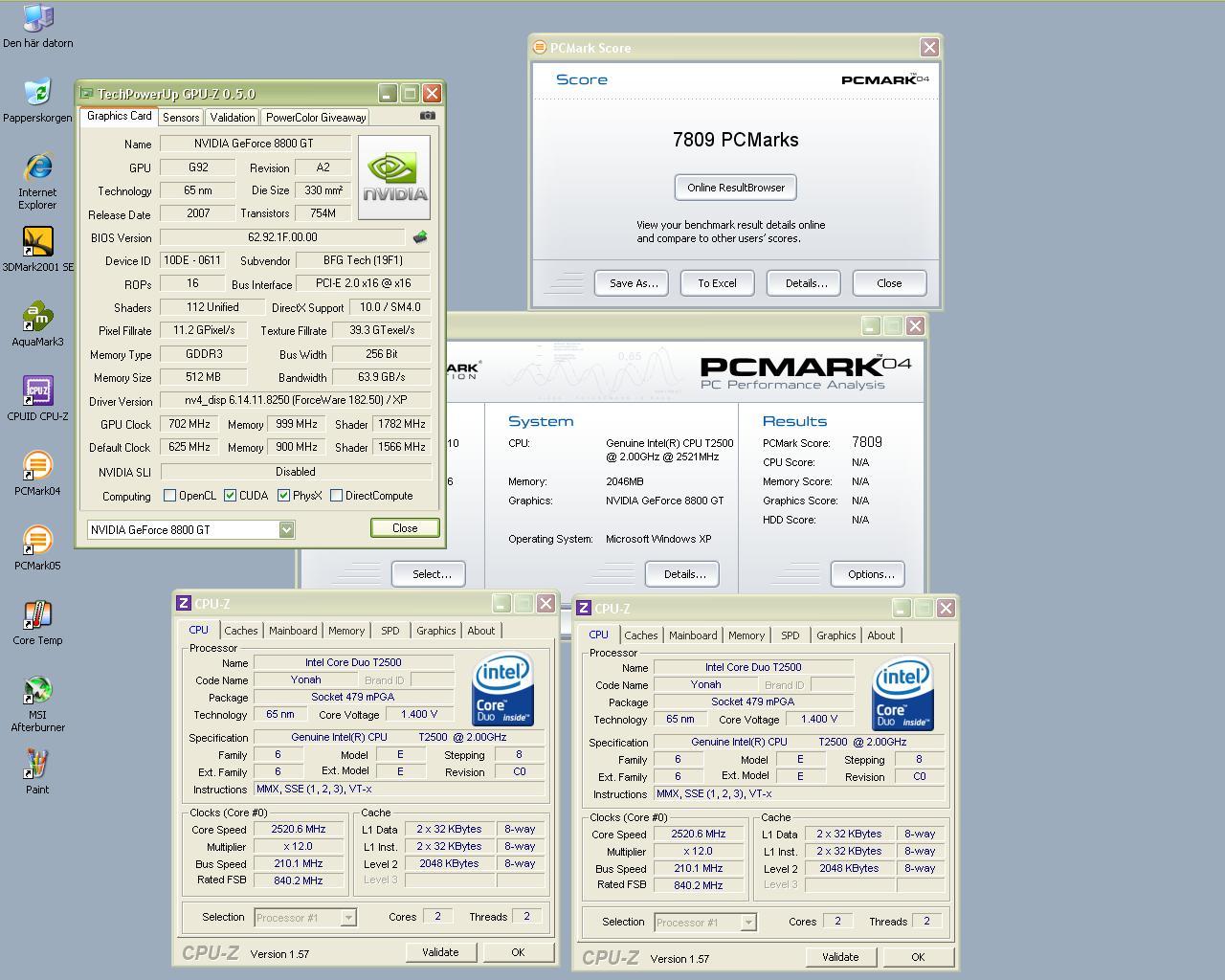Open Mainboard tab in left CPU-Z
Screen dimensions: 1225x980
[x=293, y=631]
